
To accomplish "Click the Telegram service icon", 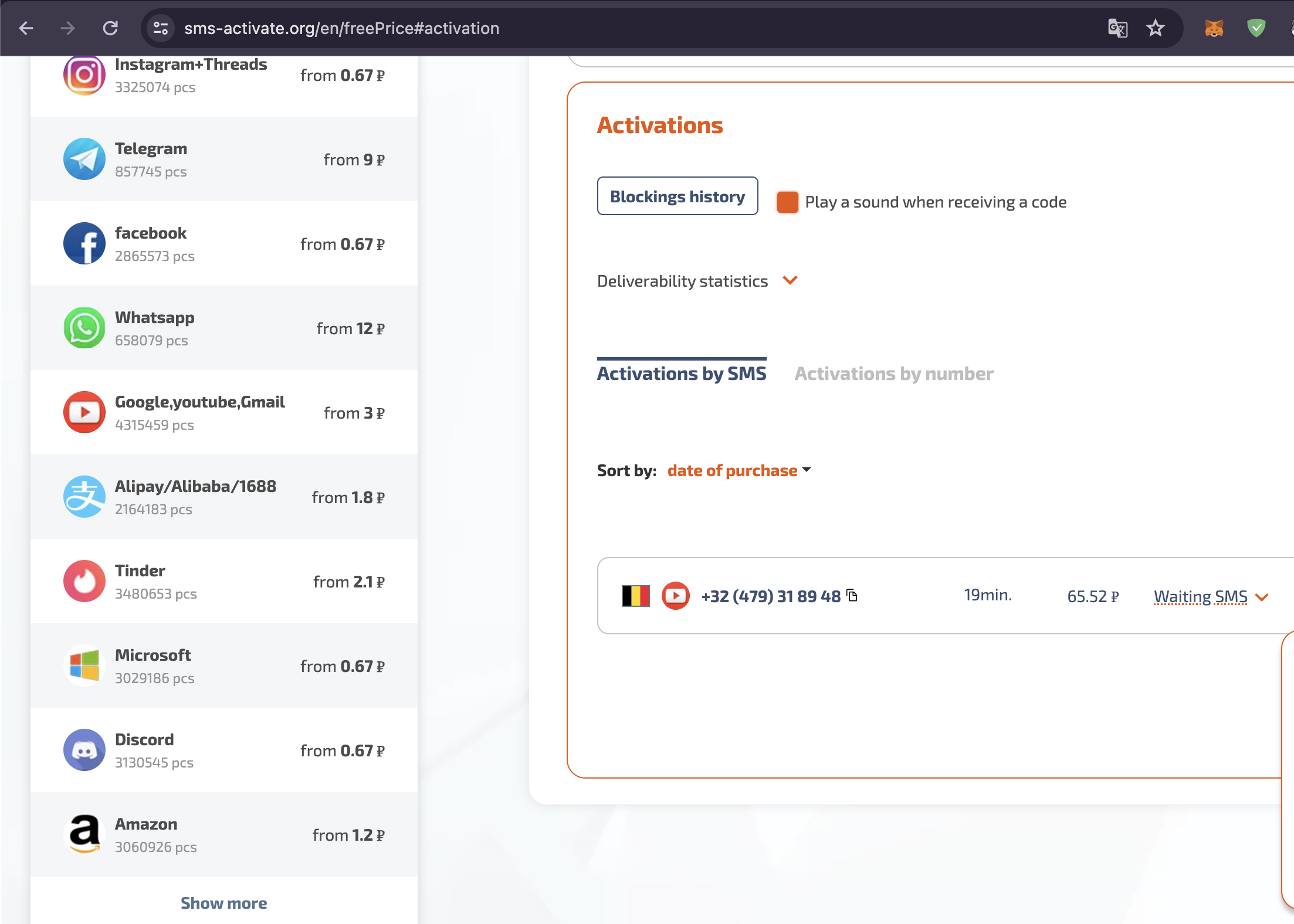I will [x=84, y=159].
